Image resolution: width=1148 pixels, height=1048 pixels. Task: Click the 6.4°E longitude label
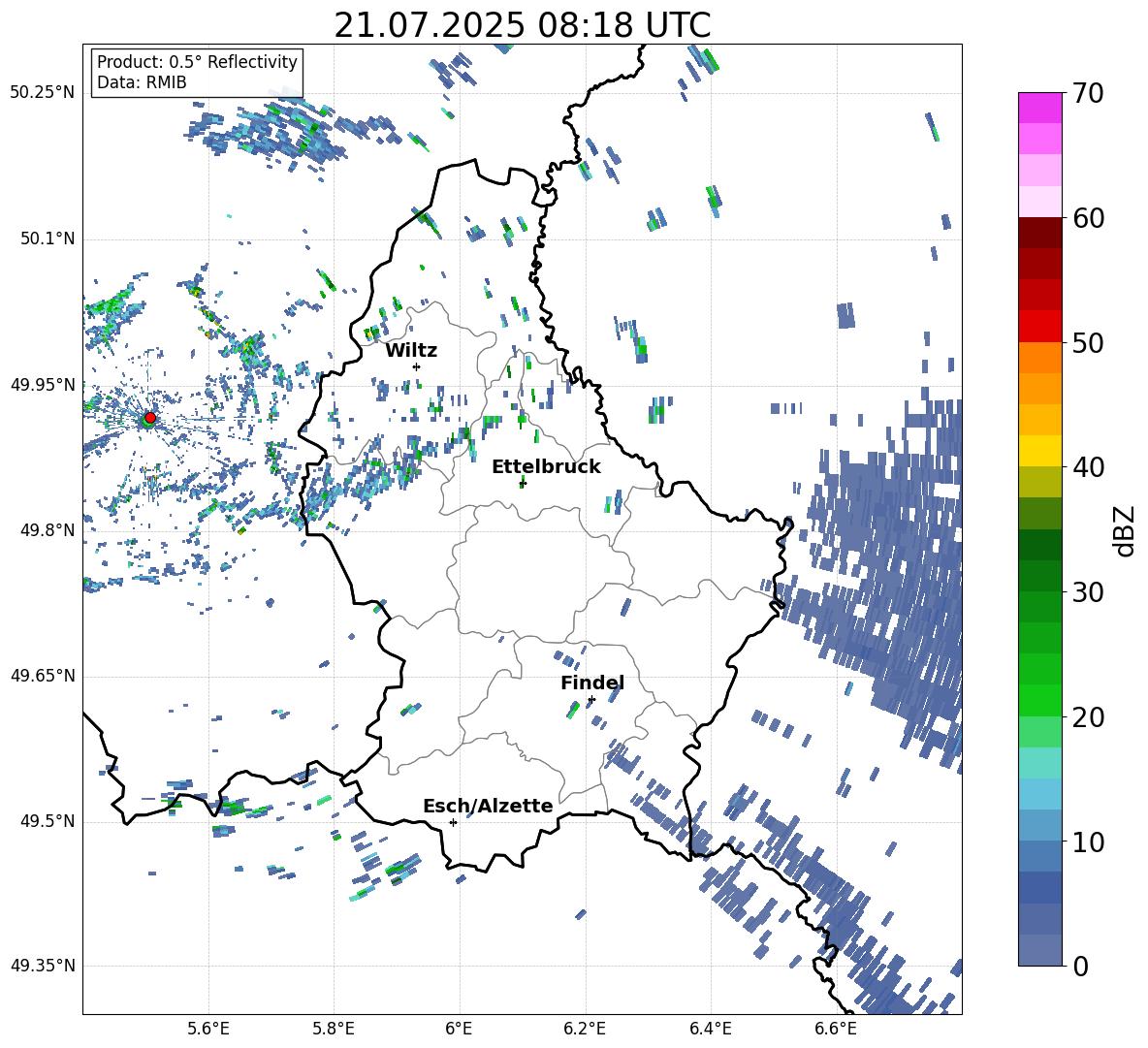coord(710,1029)
